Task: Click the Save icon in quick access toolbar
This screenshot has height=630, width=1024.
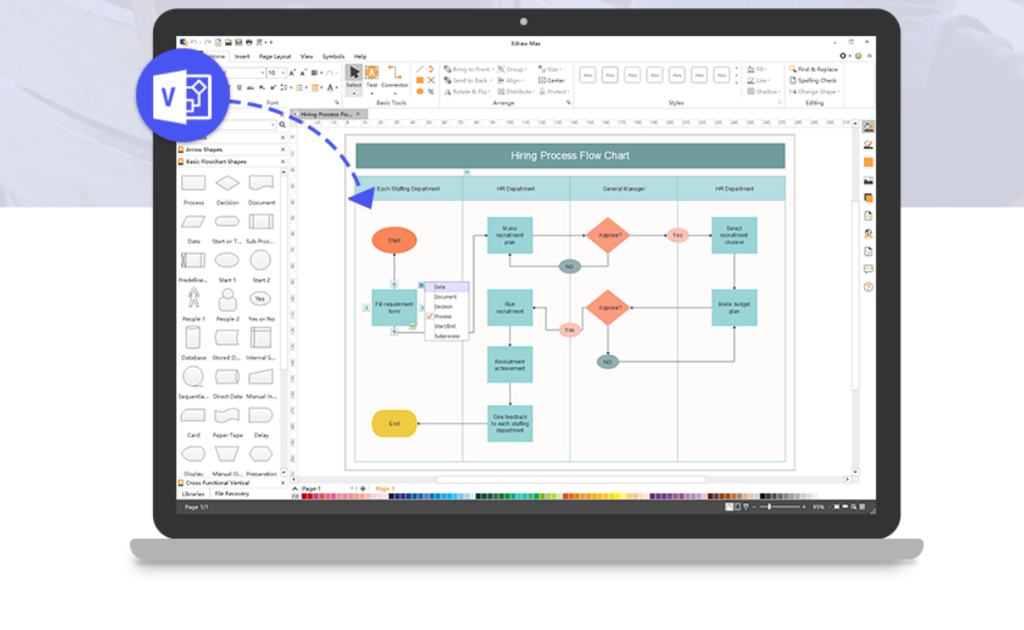Action: (x=238, y=42)
